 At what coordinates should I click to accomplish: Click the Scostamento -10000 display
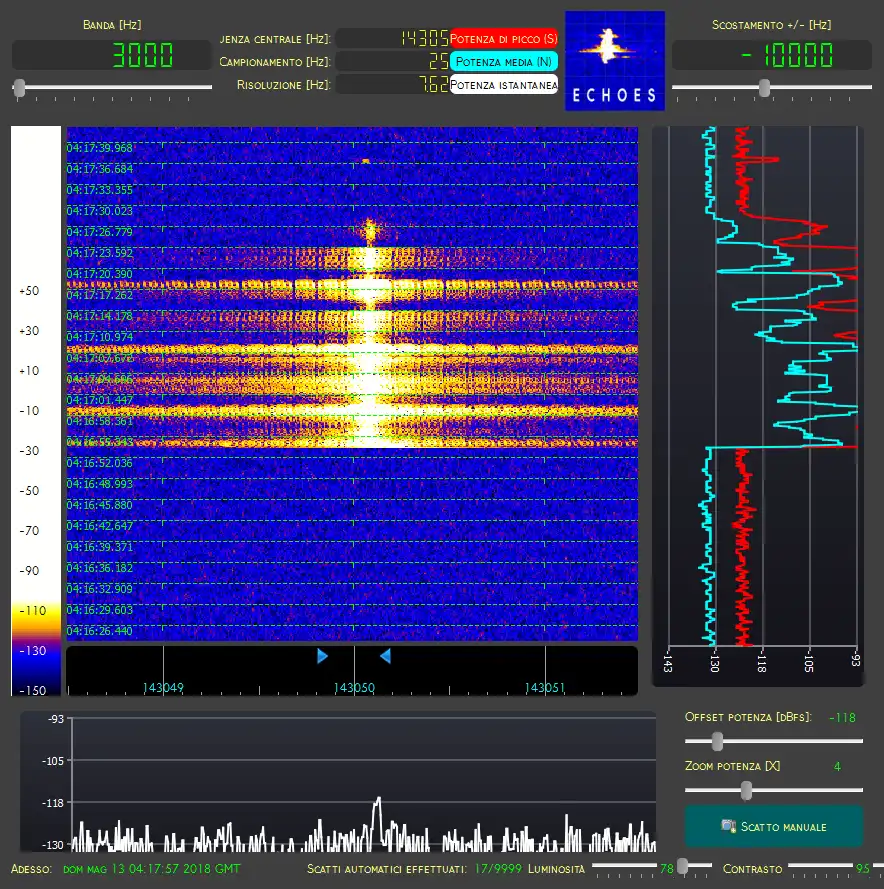pyautogui.click(x=771, y=55)
